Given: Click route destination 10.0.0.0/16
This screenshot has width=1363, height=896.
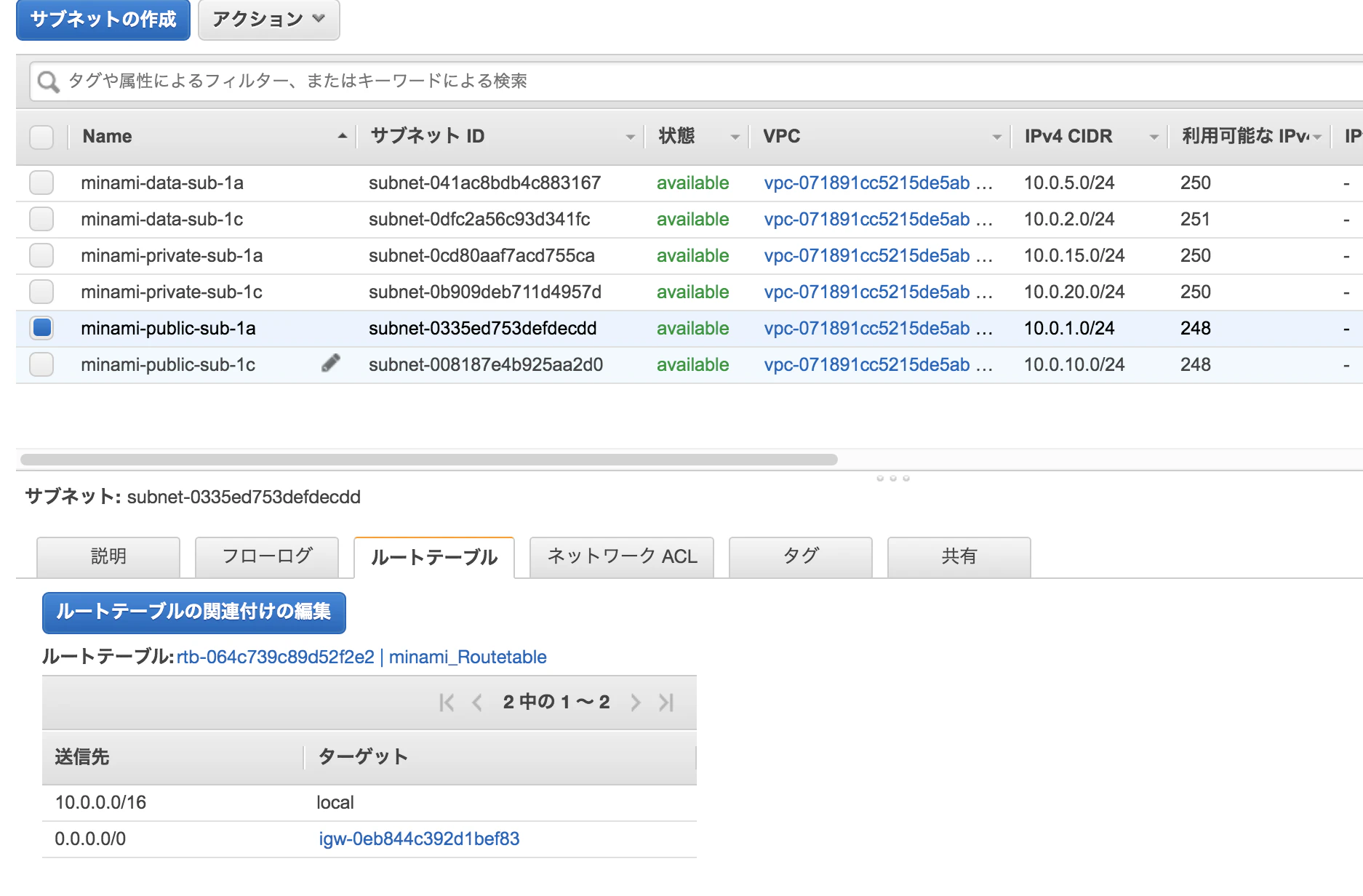Looking at the screenshot, I should pos(100,802).
